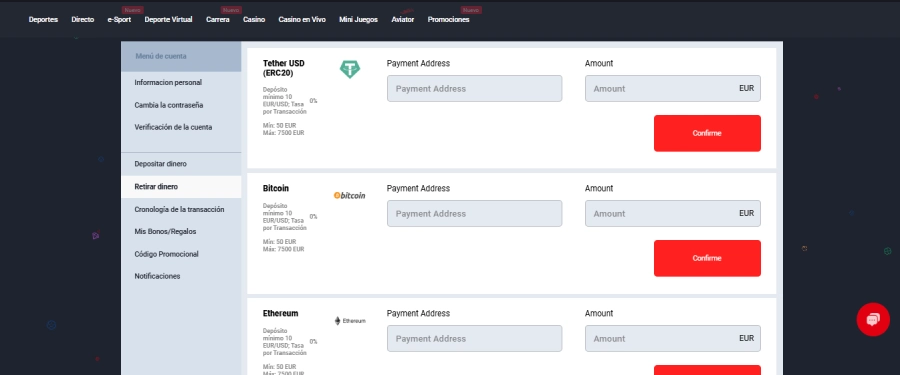This screenshot has width=900, height=375.
Task: Click the Bitcoin logo icon
Action: tap(350, 195)
